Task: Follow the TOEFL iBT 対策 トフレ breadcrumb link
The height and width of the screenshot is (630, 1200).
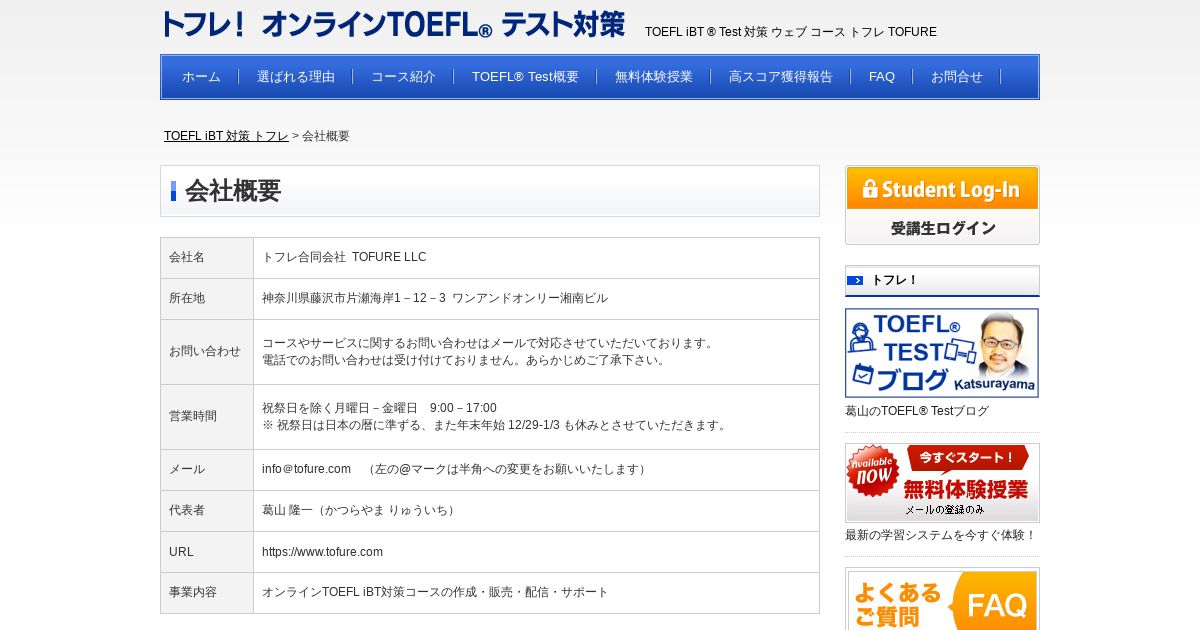Action: coord(226,136)
